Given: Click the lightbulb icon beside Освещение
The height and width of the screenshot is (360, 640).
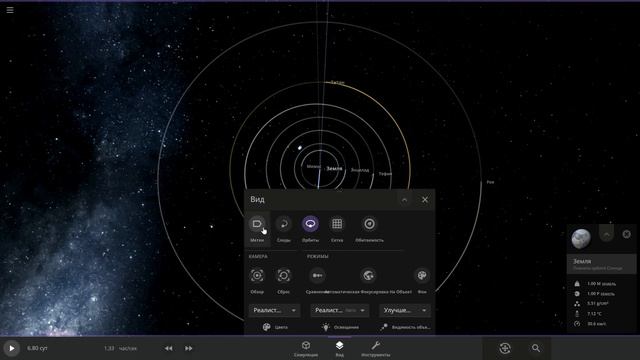Looking at the screenshot, I should (x=325, y=327).
